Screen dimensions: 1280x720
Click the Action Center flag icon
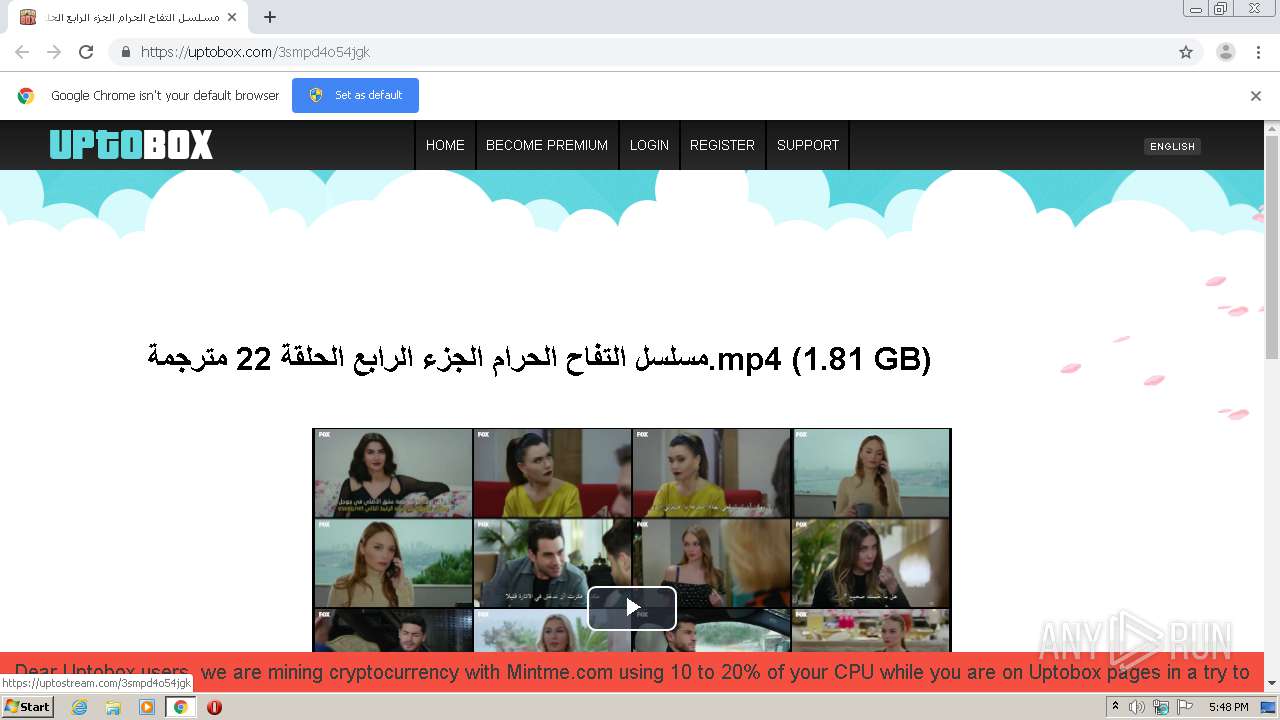(x=1185, y=707)
